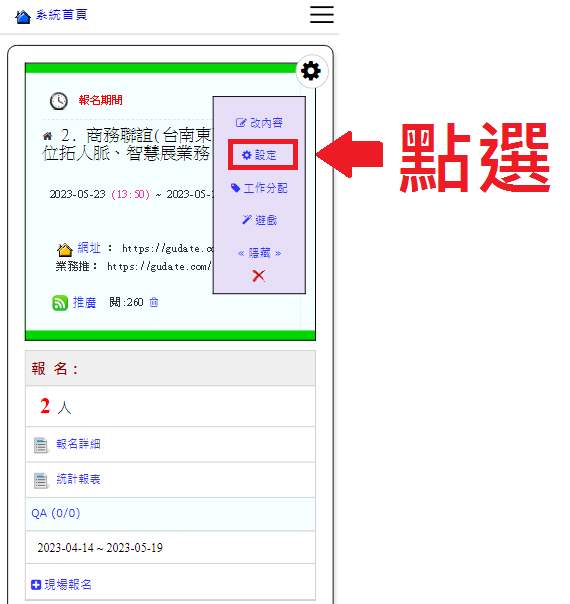Click the blue home icon beside 系統首頁
This screenshot has height=604, width=570.
[x=23, y=17]
